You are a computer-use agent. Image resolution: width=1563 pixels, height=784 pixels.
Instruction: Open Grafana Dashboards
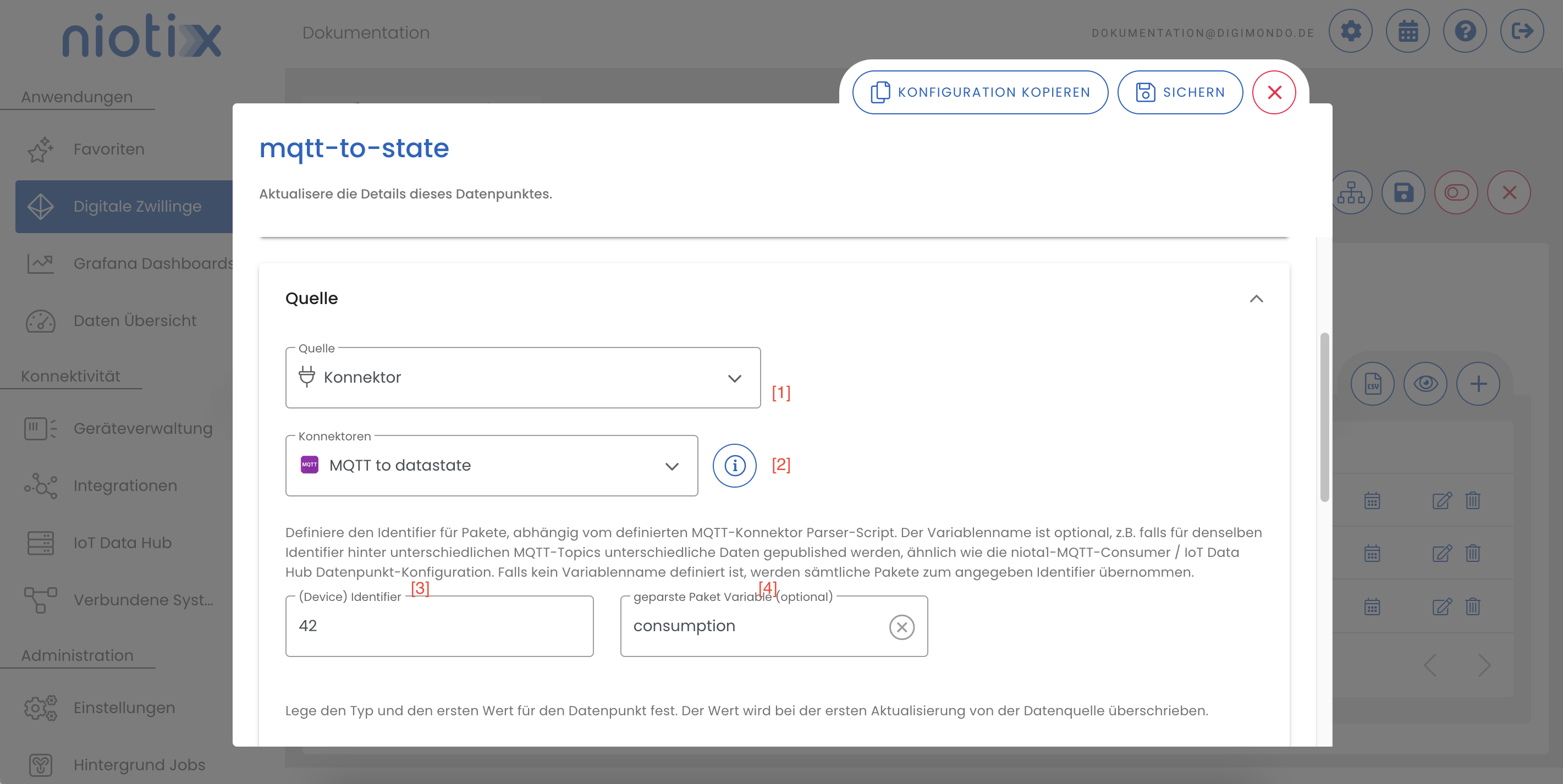(124, 264)
